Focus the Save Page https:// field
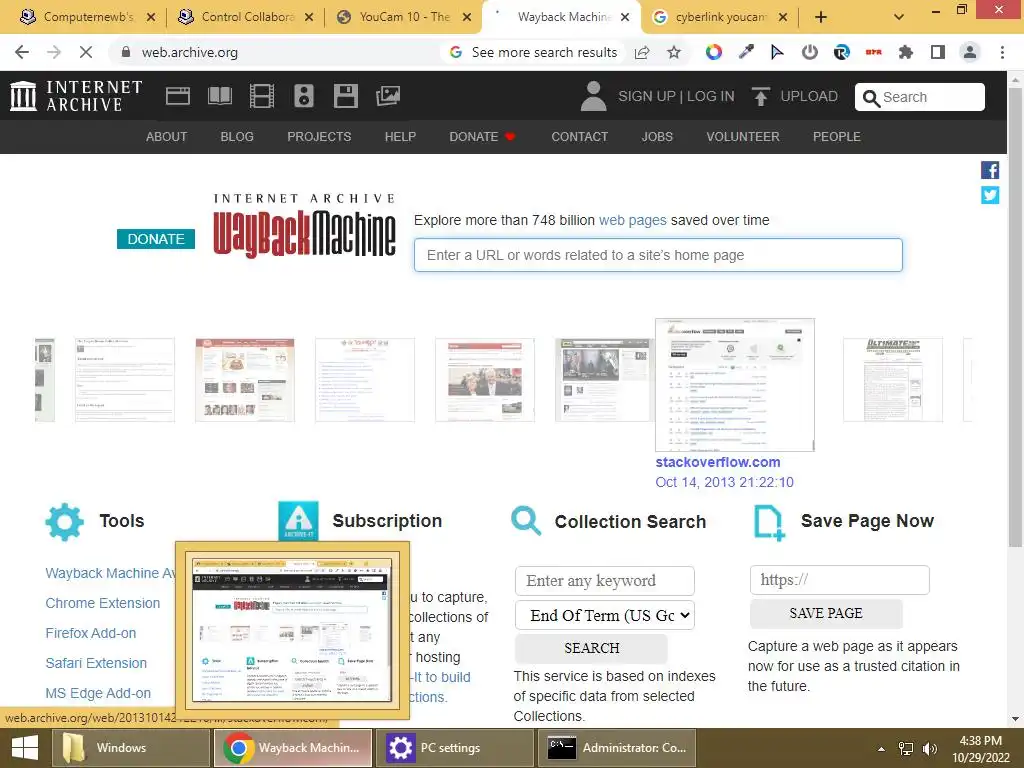 click(x=839, y=580)
